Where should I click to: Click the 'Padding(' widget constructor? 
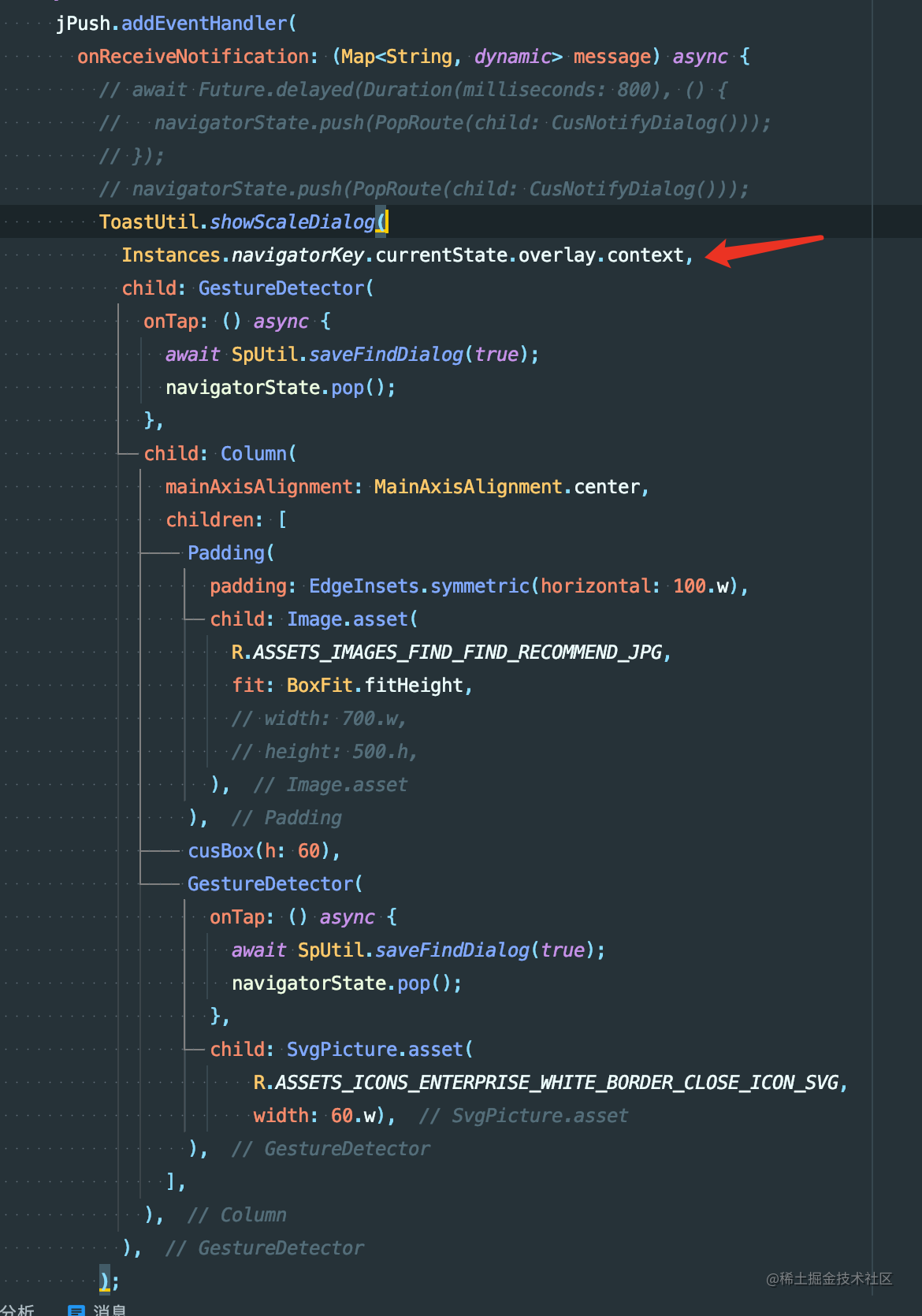coord(231,553)
